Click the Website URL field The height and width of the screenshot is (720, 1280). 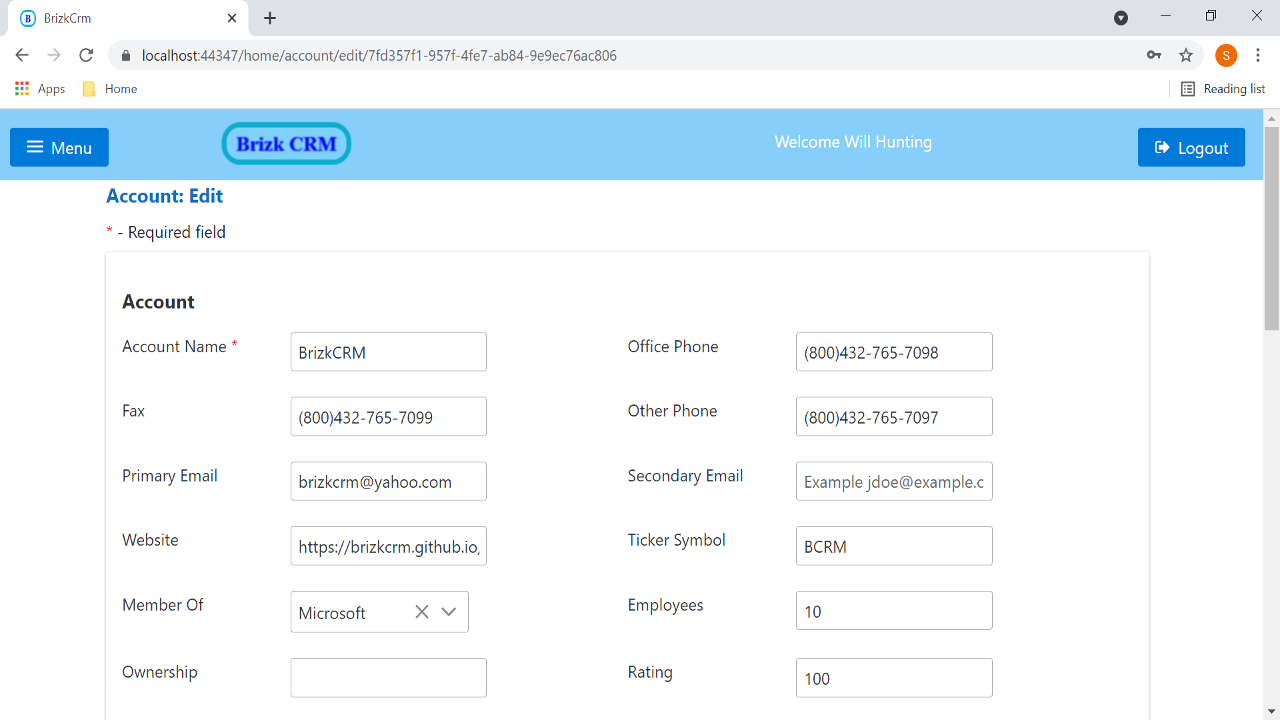point(388,546)
